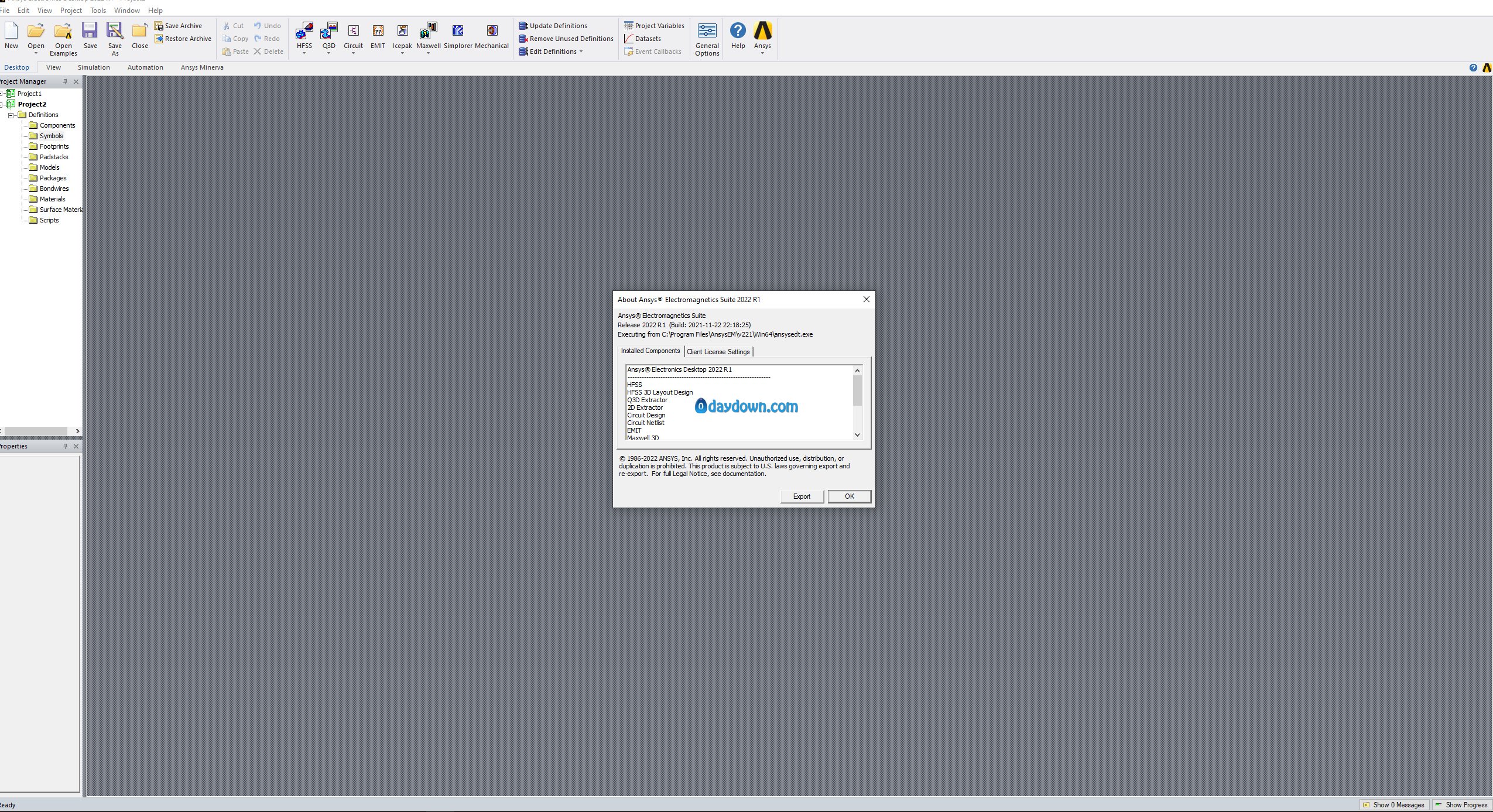Image resolution: width=1493 pixels, height=812 pixels.
Task: Click the Project Manager horizontal scrollbar thumb
Action: [x=36, y=431]
